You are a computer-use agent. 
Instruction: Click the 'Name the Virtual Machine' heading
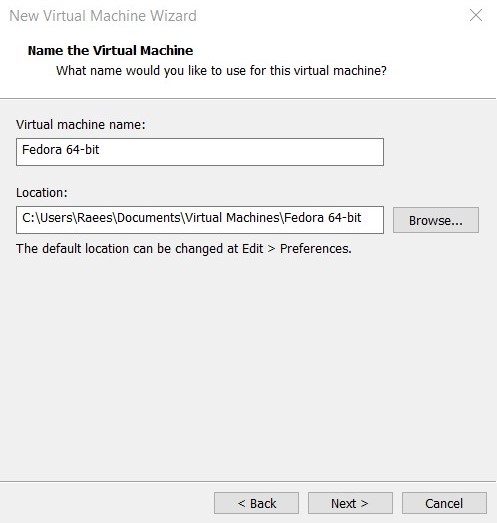[x=110, y=51]
